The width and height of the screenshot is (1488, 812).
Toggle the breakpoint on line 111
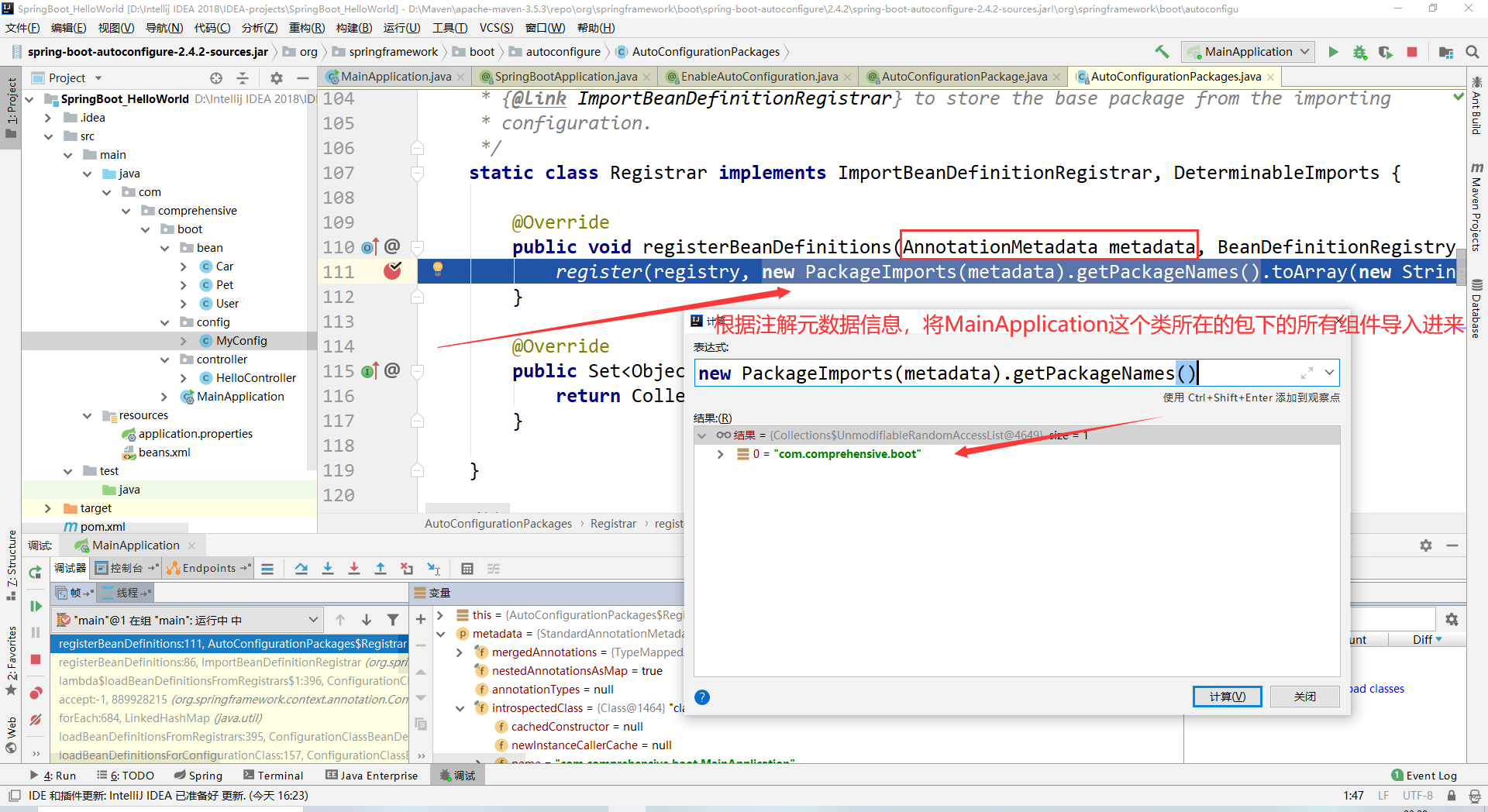tap(393, 270)
